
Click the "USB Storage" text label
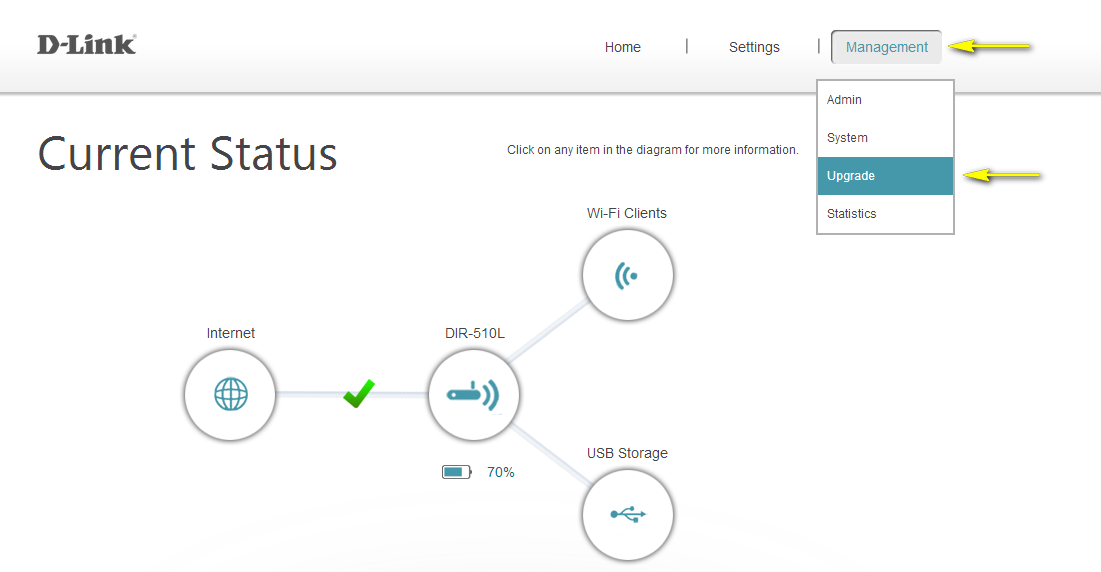pyautogui.click(x=627, y=453)
